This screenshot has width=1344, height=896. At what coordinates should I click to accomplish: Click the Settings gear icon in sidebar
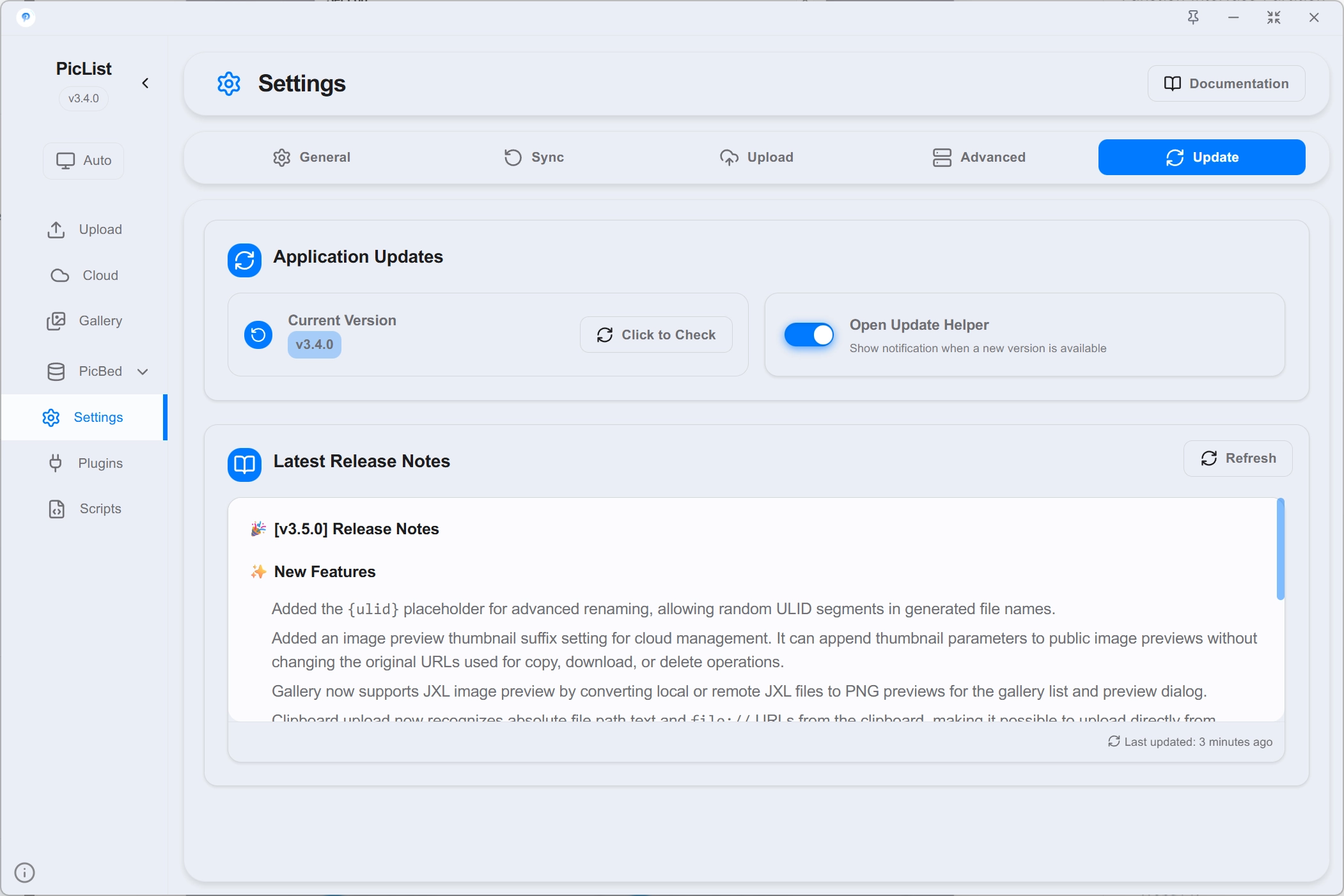(51, 417)
